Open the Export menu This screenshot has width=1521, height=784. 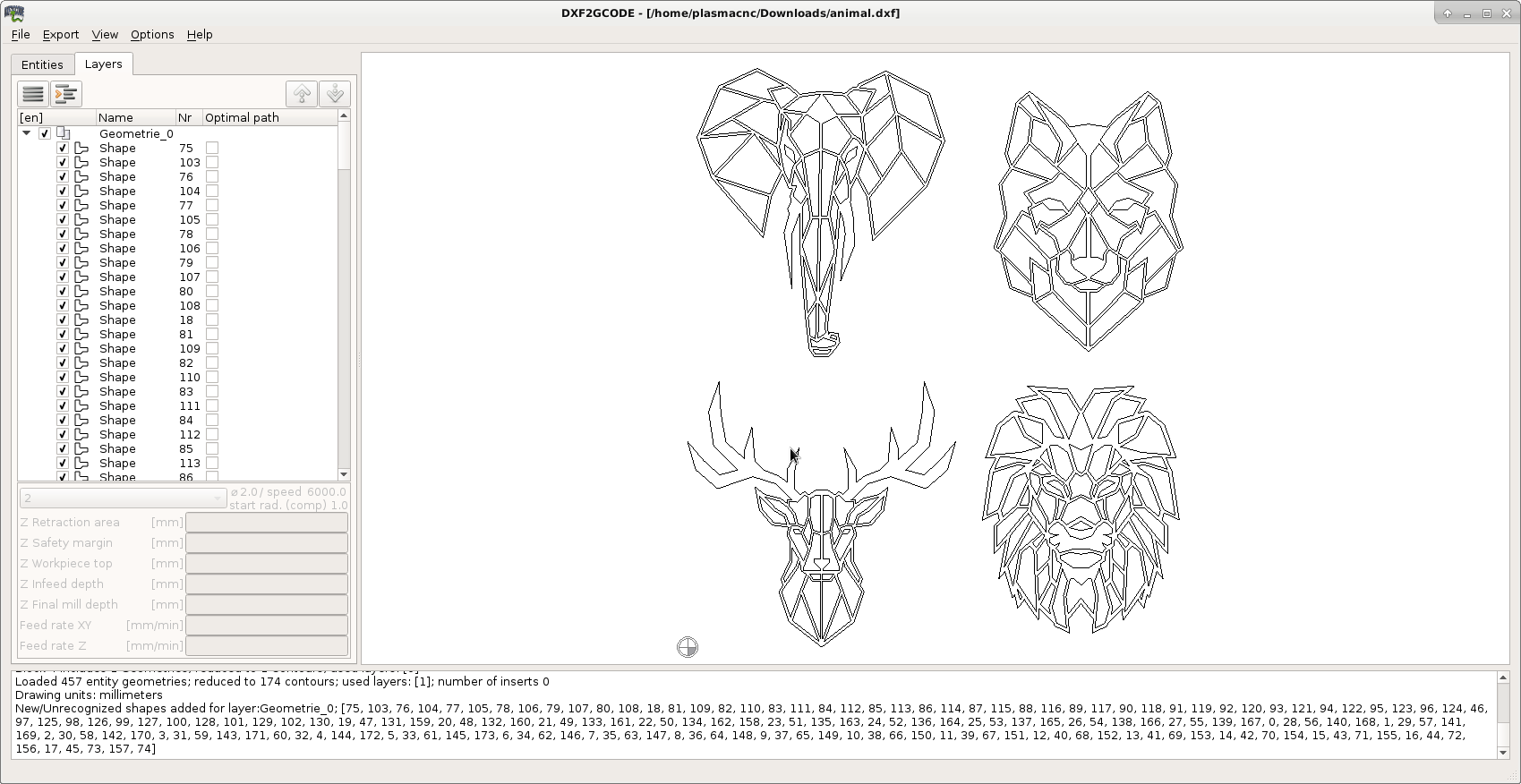coord(61,34)
